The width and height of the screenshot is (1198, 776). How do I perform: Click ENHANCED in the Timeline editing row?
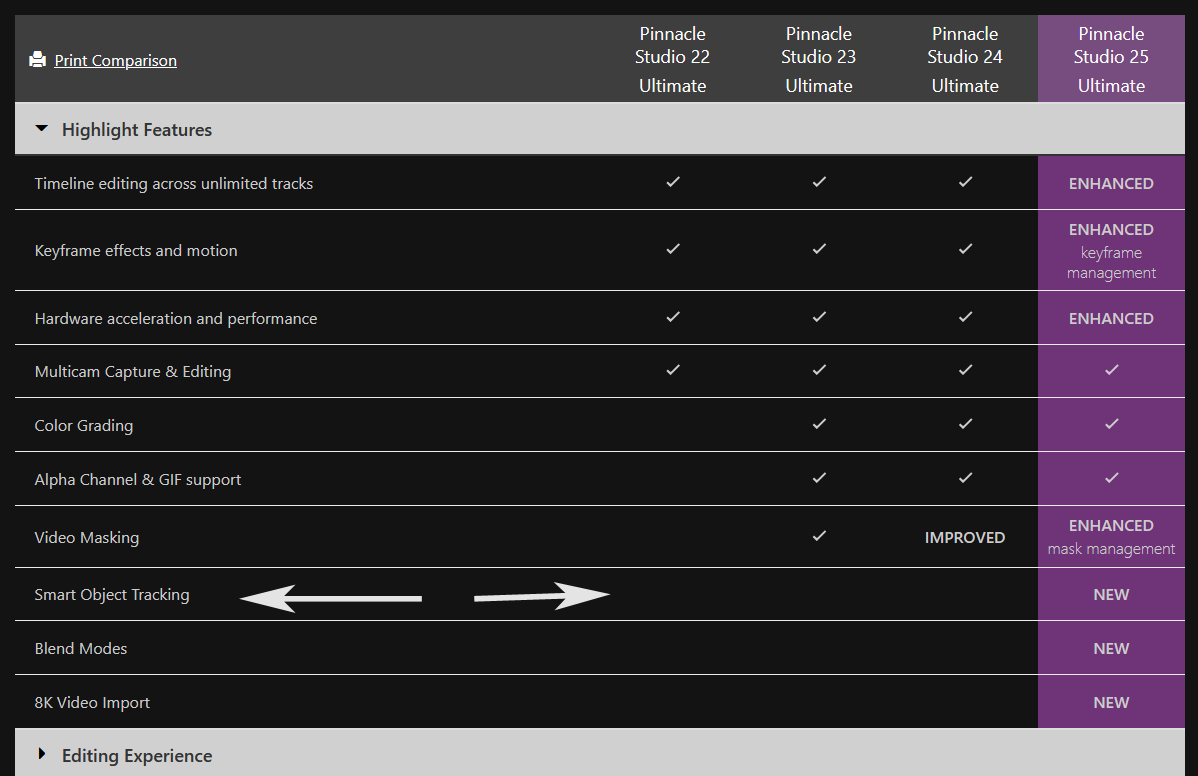pos(1111,183)
